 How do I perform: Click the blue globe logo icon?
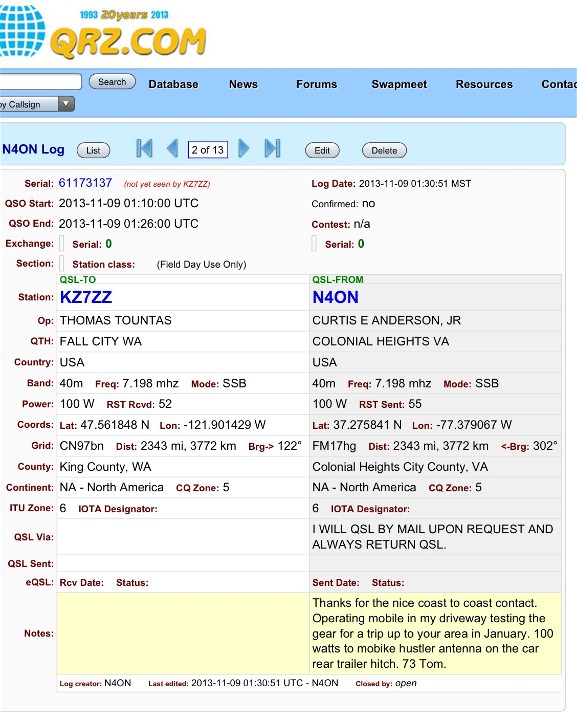point(22,30)
